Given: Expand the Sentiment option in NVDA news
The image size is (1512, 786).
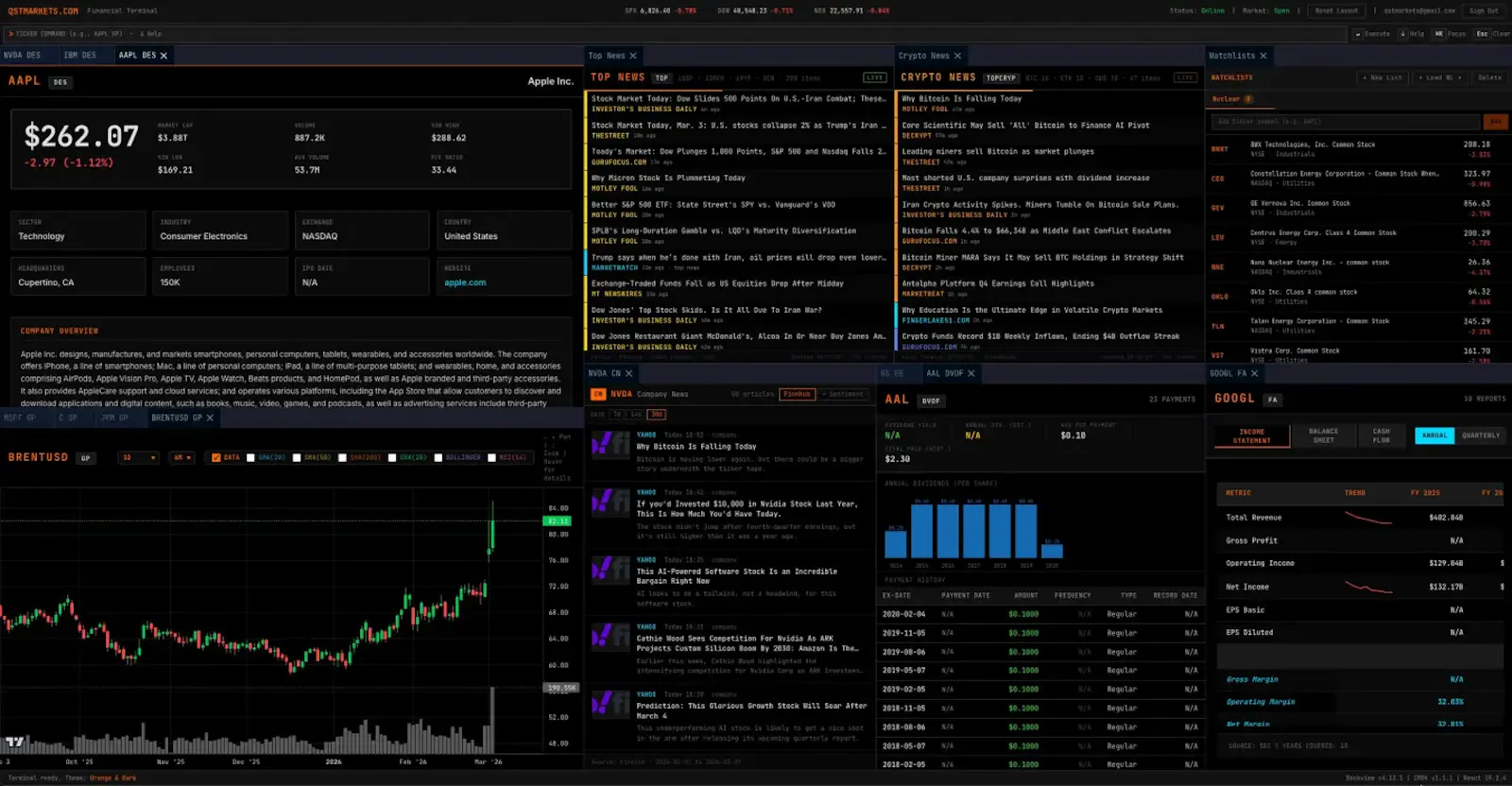Looking at the screenshot, I should tap(843, 394).
